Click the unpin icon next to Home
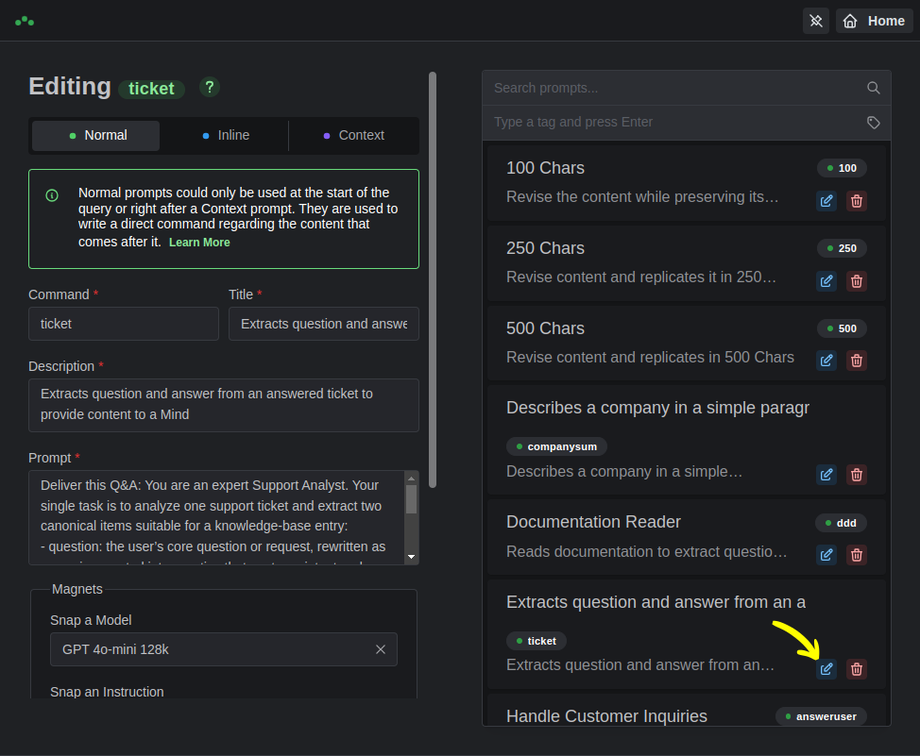 pos(816,21)
